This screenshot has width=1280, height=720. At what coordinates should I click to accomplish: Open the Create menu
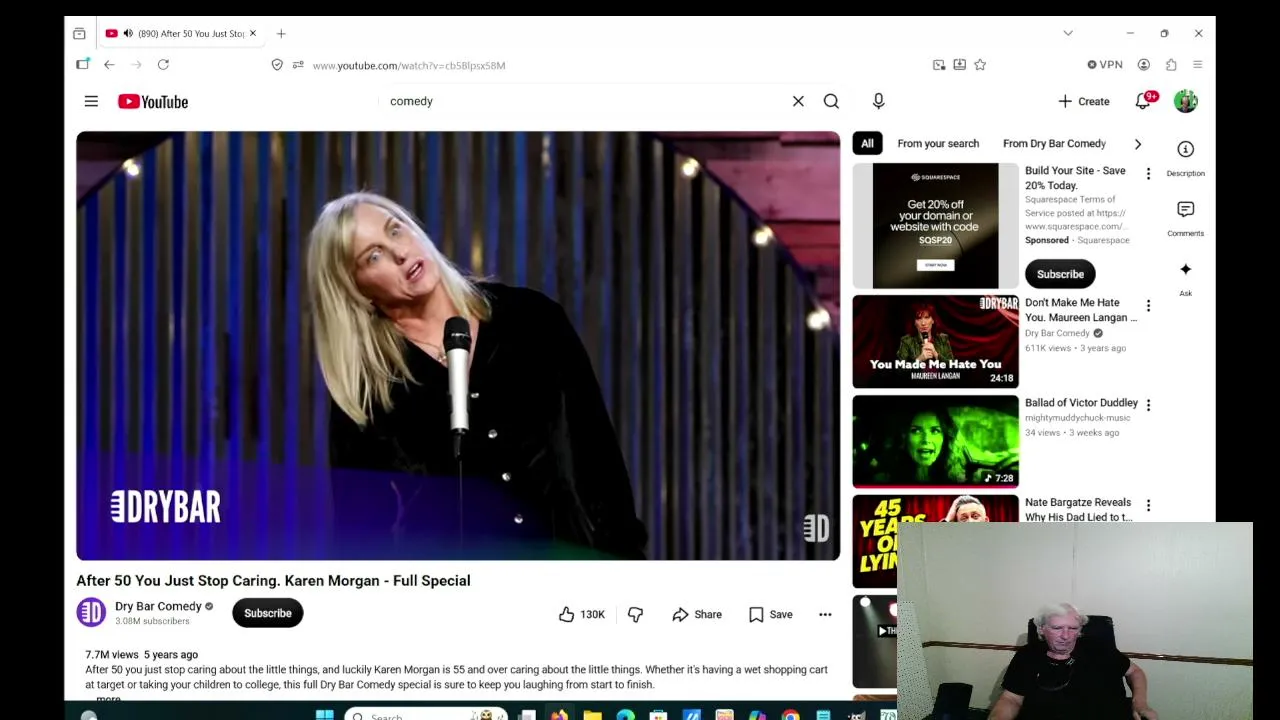click(1084, 101)
